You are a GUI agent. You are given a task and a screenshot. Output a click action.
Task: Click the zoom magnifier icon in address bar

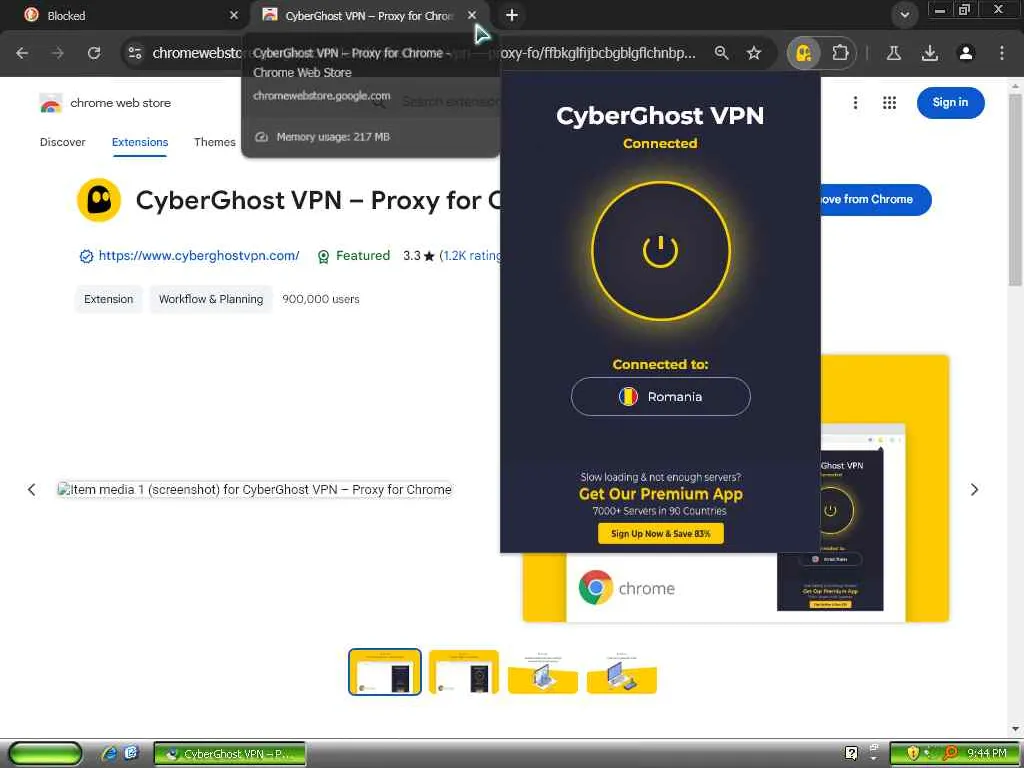721,53
